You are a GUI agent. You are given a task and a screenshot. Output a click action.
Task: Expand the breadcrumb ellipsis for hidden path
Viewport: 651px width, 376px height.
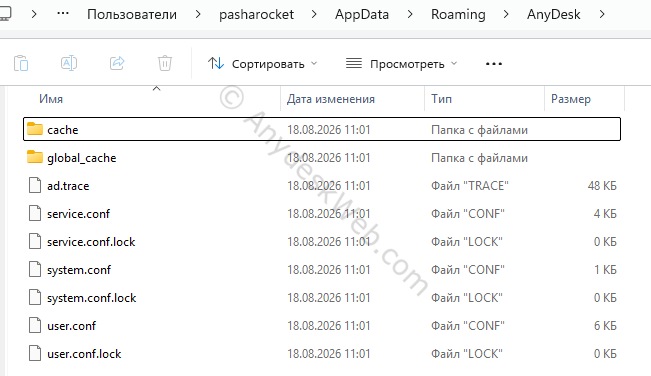(63, 14)
